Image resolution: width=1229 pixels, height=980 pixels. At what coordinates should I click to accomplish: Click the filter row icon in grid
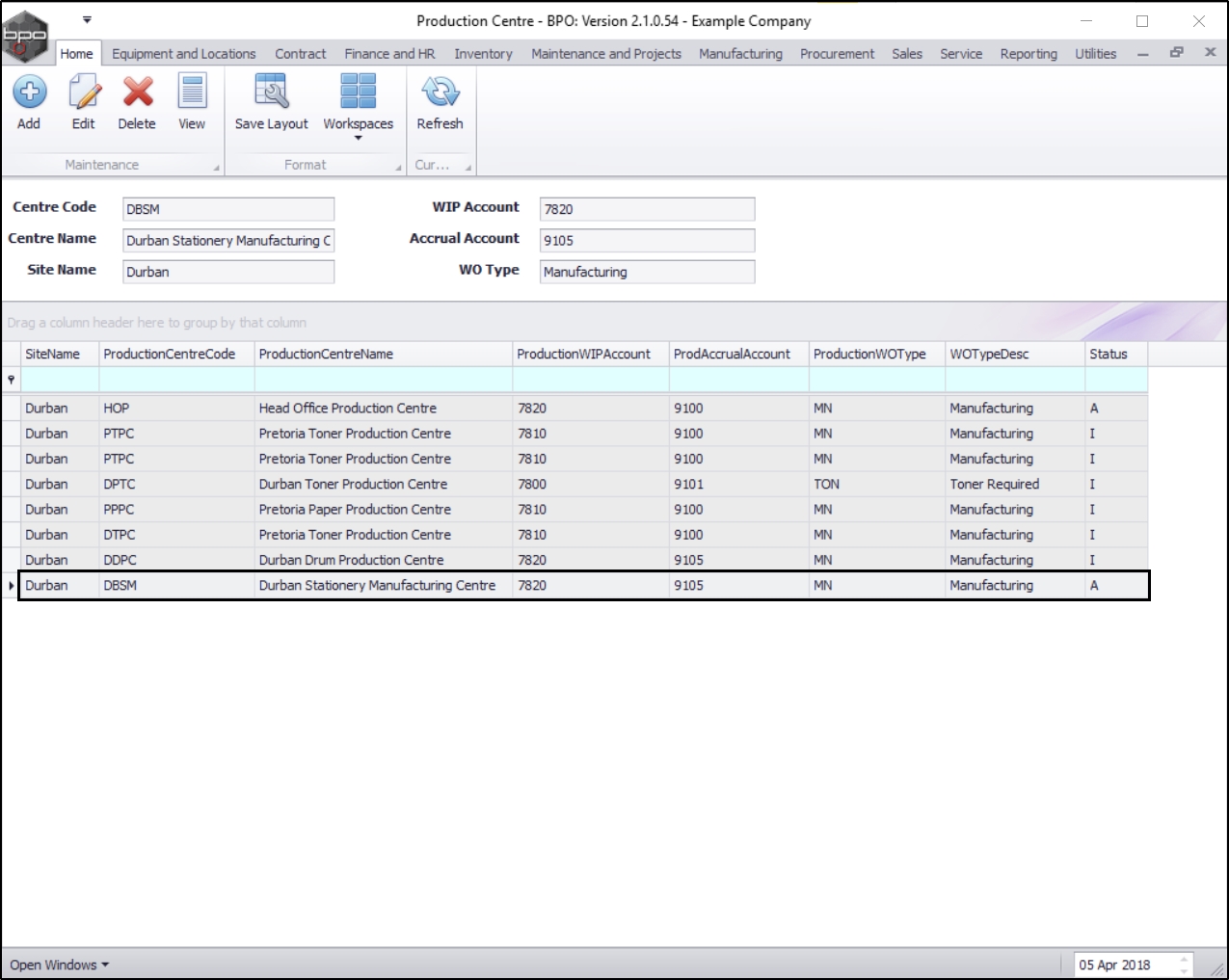[x=11, y=380]
